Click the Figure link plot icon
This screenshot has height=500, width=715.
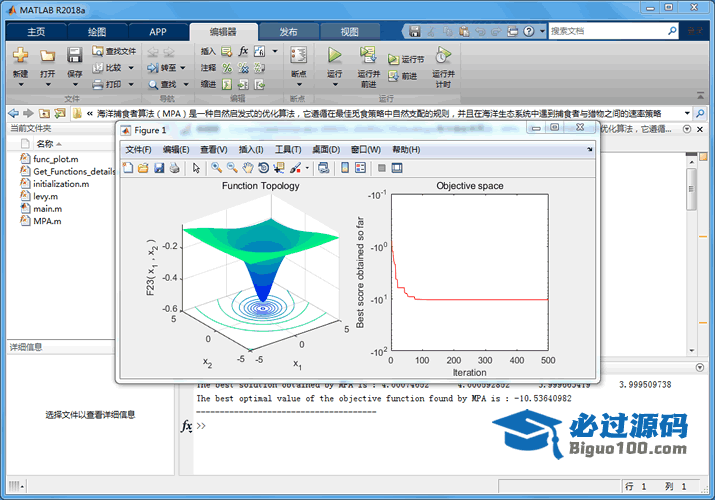[323, 168]
